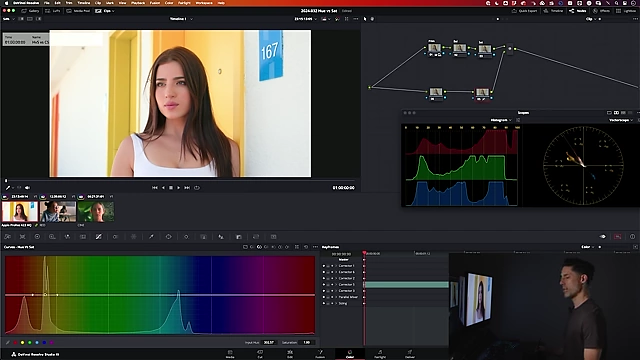640x360 pixels.
Task: Show the Timeline button in top toolbar
Action: click(x=553, y=11)
